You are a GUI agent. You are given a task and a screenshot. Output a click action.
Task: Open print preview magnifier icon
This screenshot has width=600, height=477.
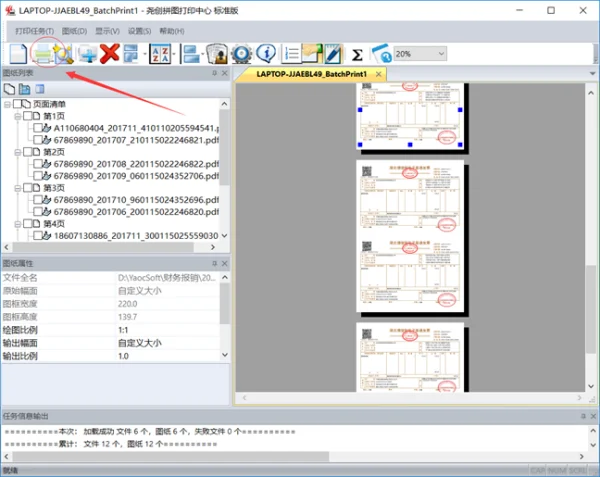coord(64,54)
